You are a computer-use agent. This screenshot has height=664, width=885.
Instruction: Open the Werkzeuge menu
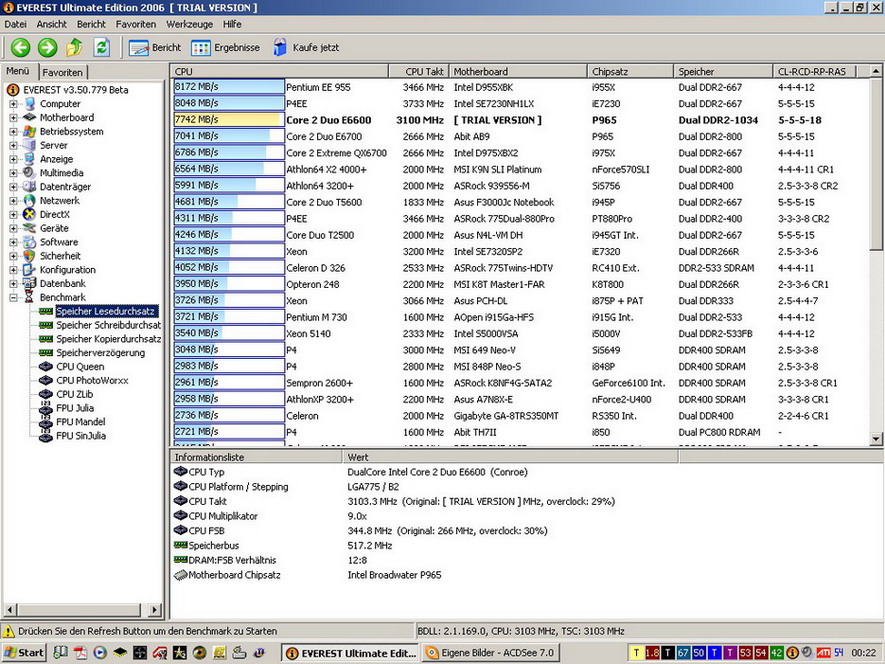189,23
